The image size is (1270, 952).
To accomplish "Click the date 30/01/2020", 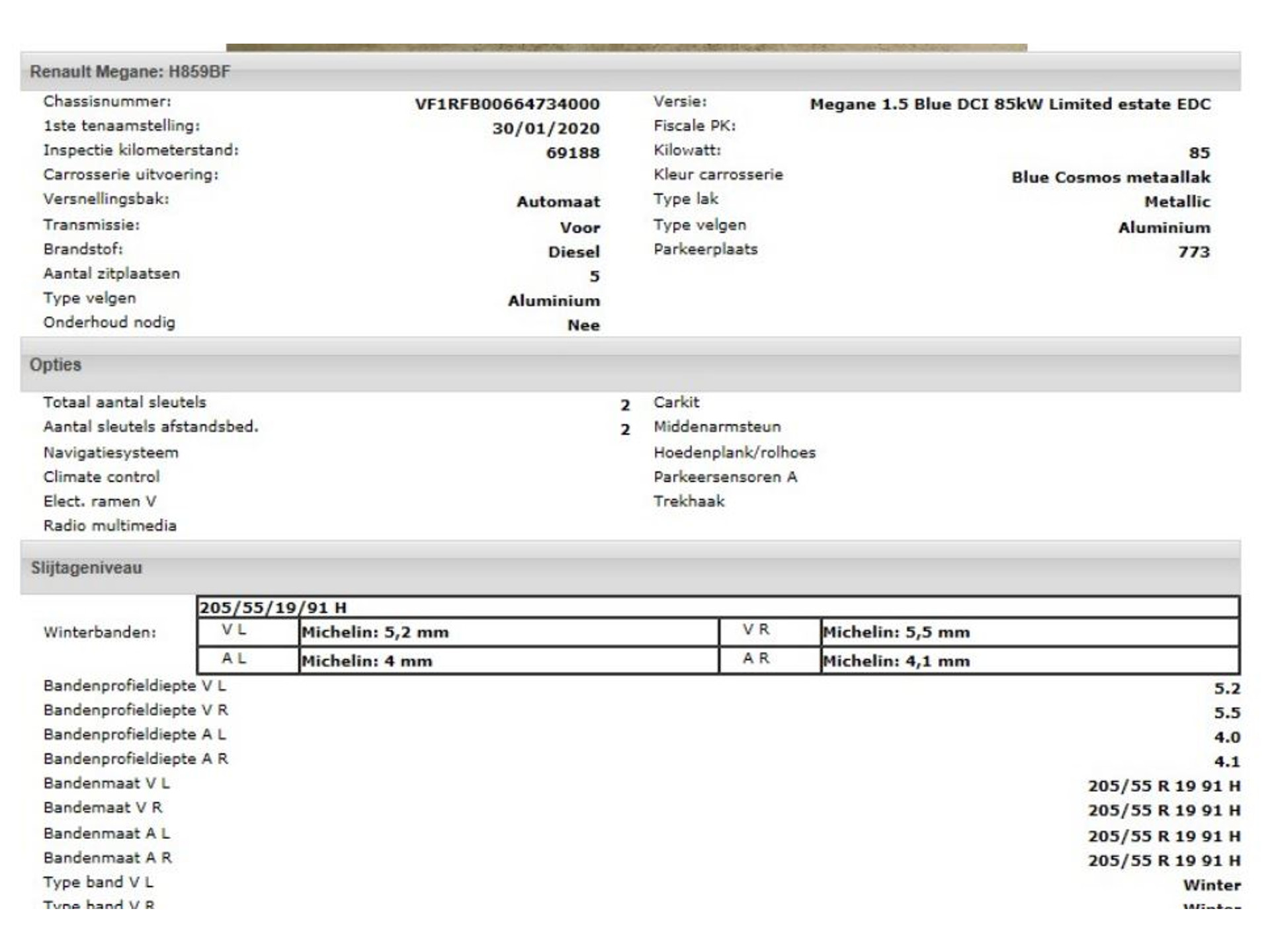I will [x=546, y=128].
